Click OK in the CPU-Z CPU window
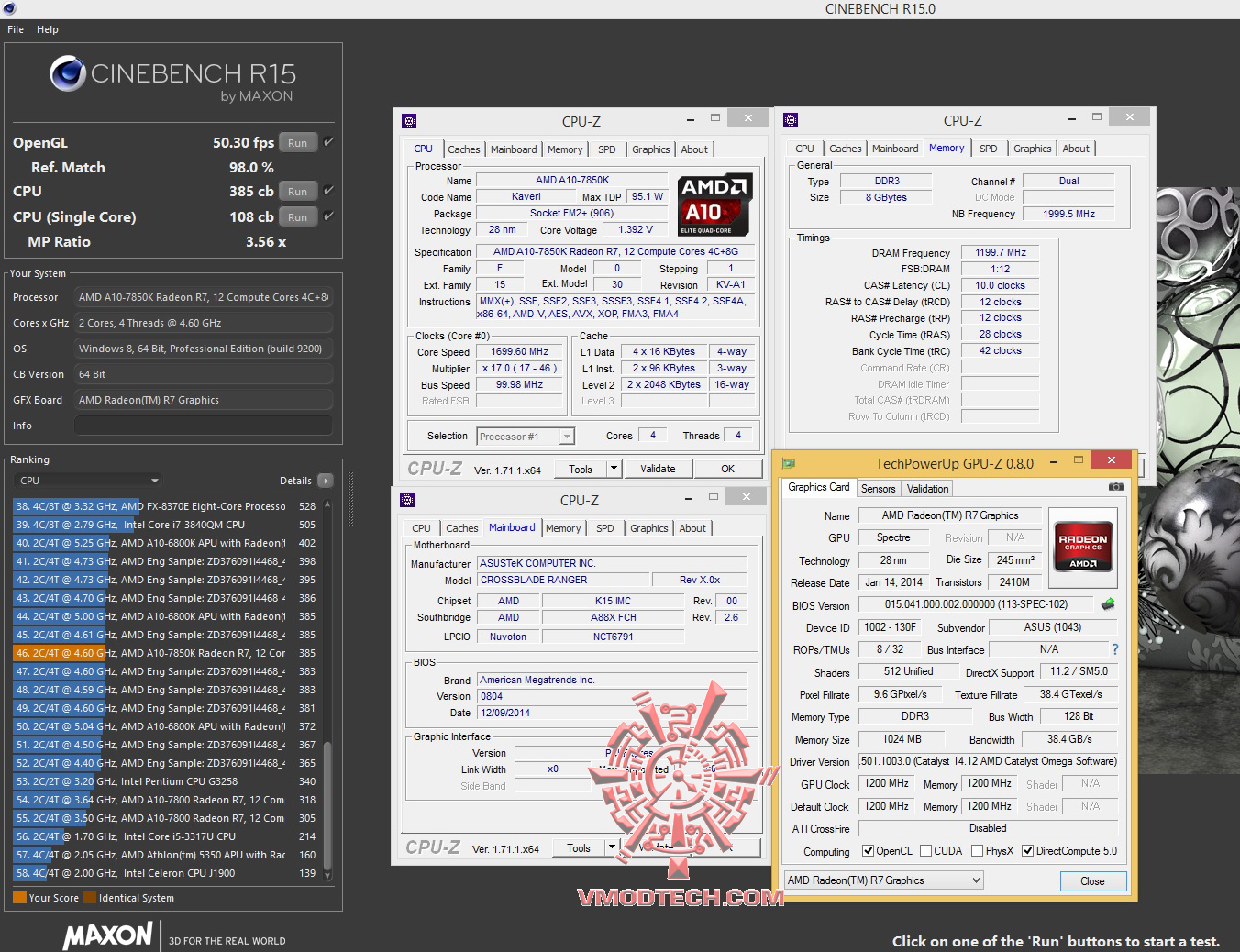 point(727,469)
